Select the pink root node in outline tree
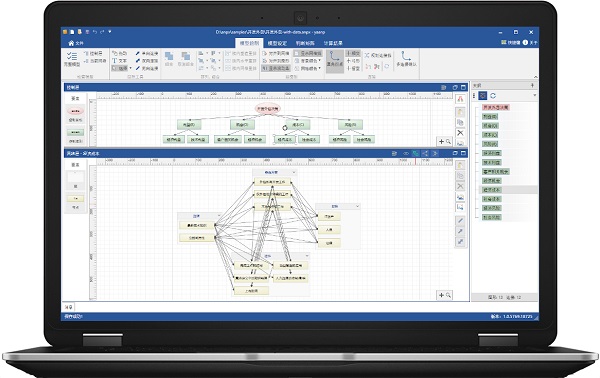Viewport: 600px width, 378px height. pyautogui.click(x=495, y=108)
